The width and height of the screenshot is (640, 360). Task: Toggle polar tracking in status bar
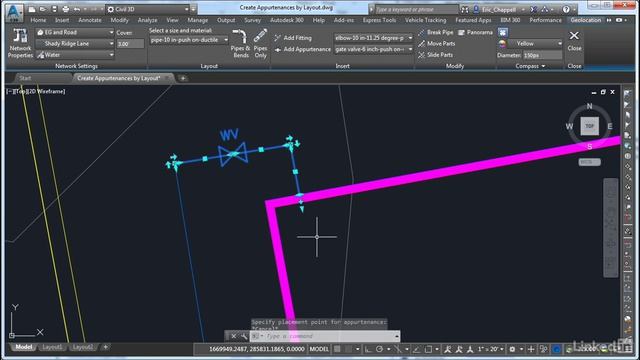point(380,349)
